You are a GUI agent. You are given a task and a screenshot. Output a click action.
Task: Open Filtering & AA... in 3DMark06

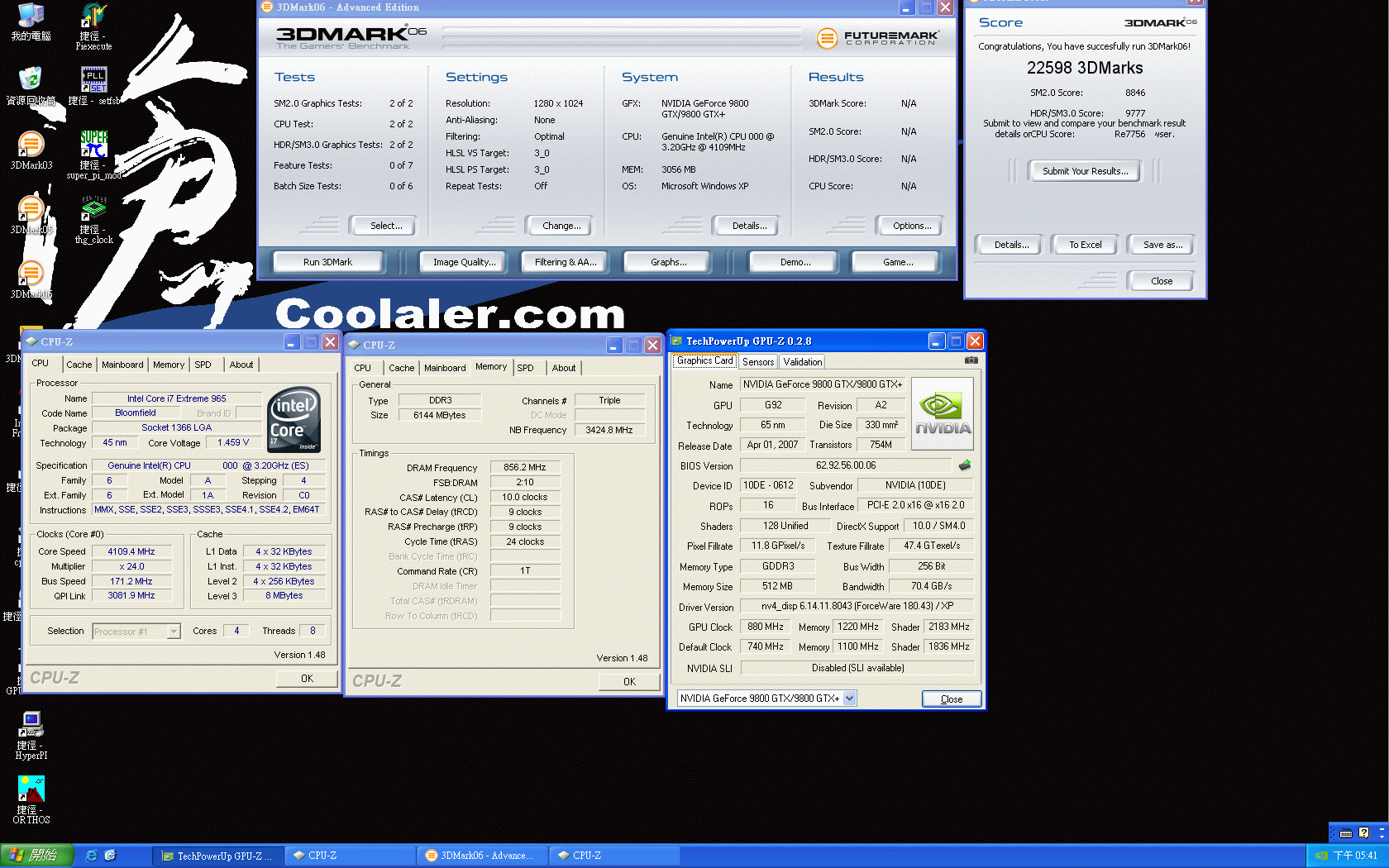coord(566,262)
